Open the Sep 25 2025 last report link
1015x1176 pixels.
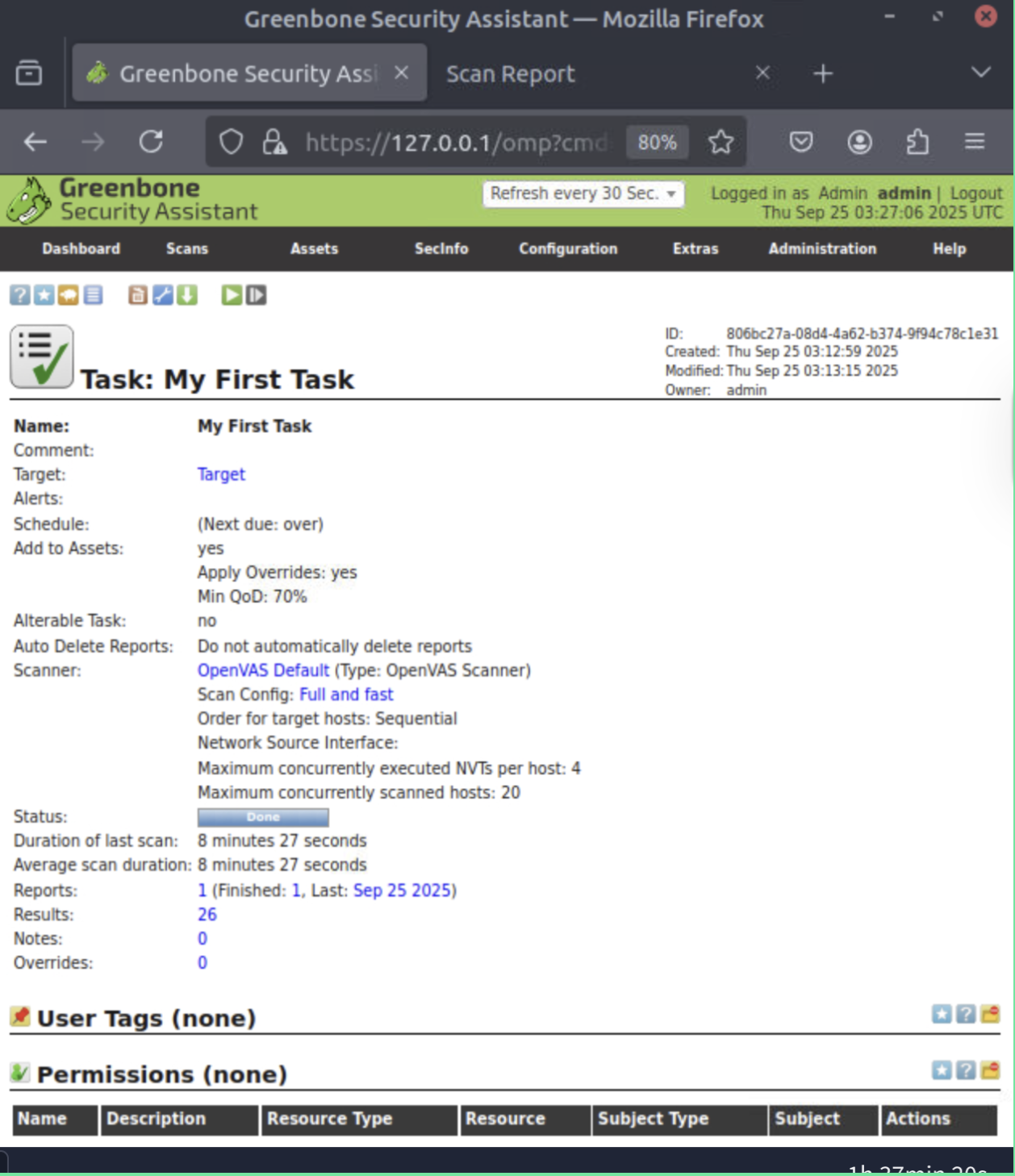coord(402,890)
